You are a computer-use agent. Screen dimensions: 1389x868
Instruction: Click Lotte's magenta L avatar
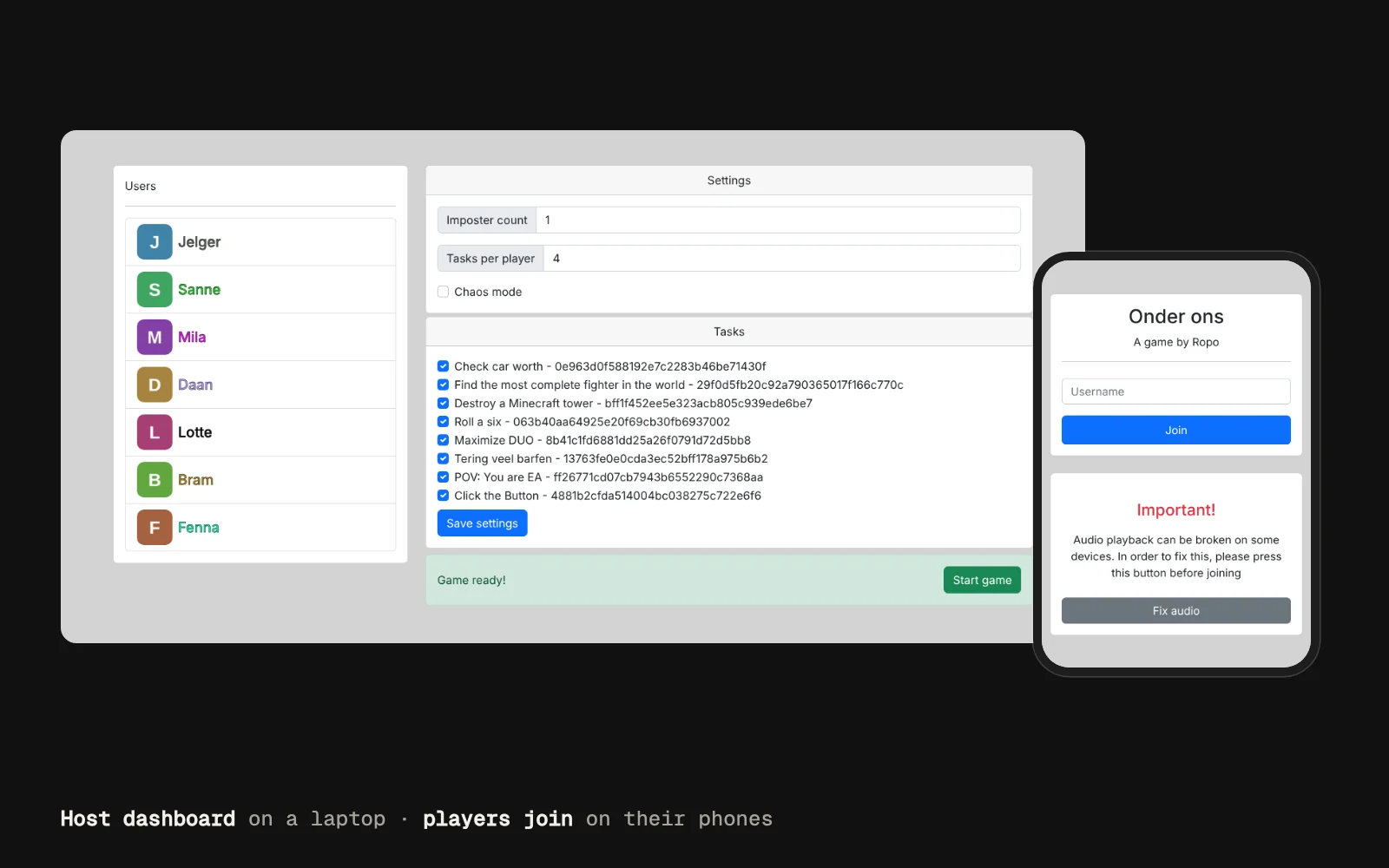click(155, 432)
